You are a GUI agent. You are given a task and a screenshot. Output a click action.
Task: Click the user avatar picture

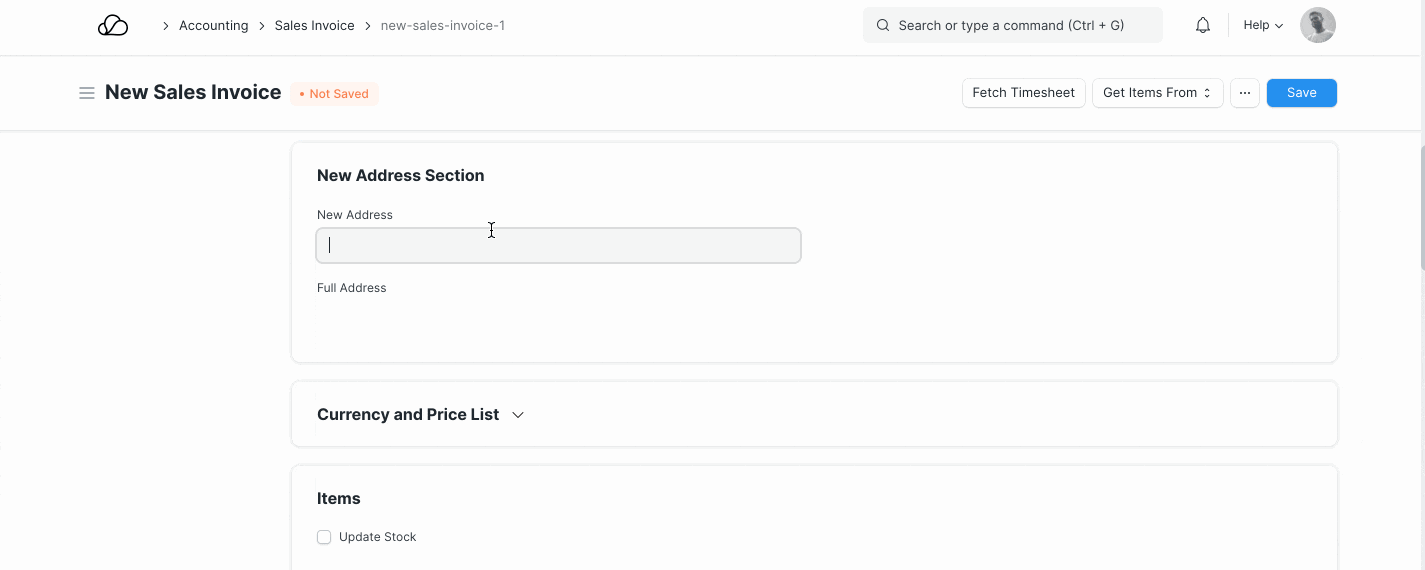coord(1317,26)
